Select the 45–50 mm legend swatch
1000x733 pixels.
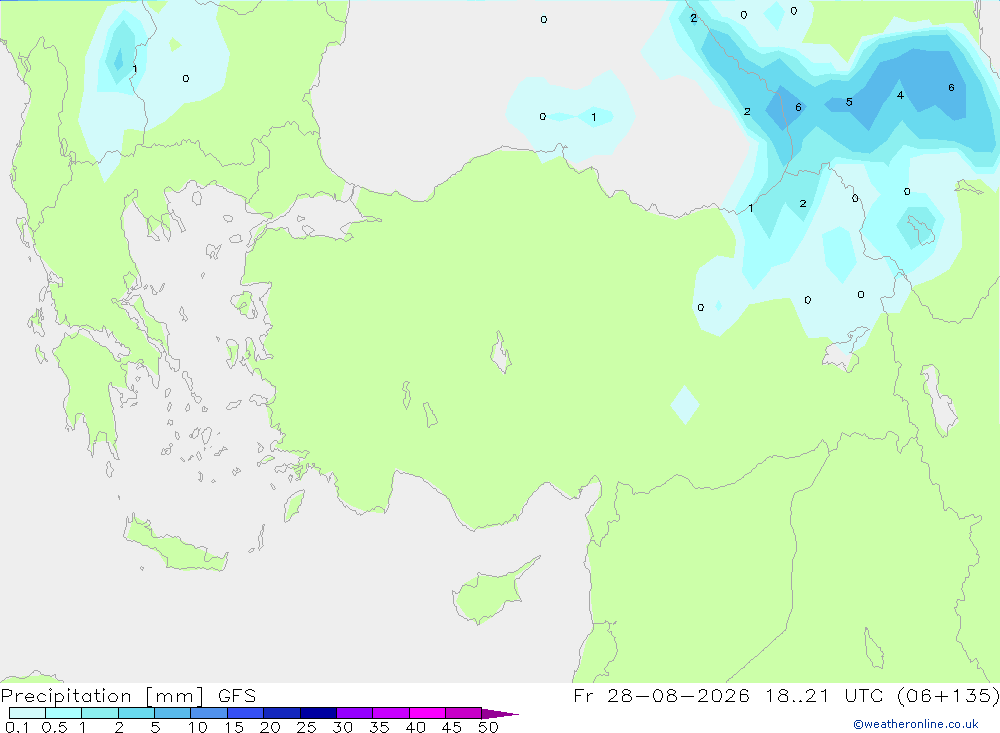(x=464, y=713)
